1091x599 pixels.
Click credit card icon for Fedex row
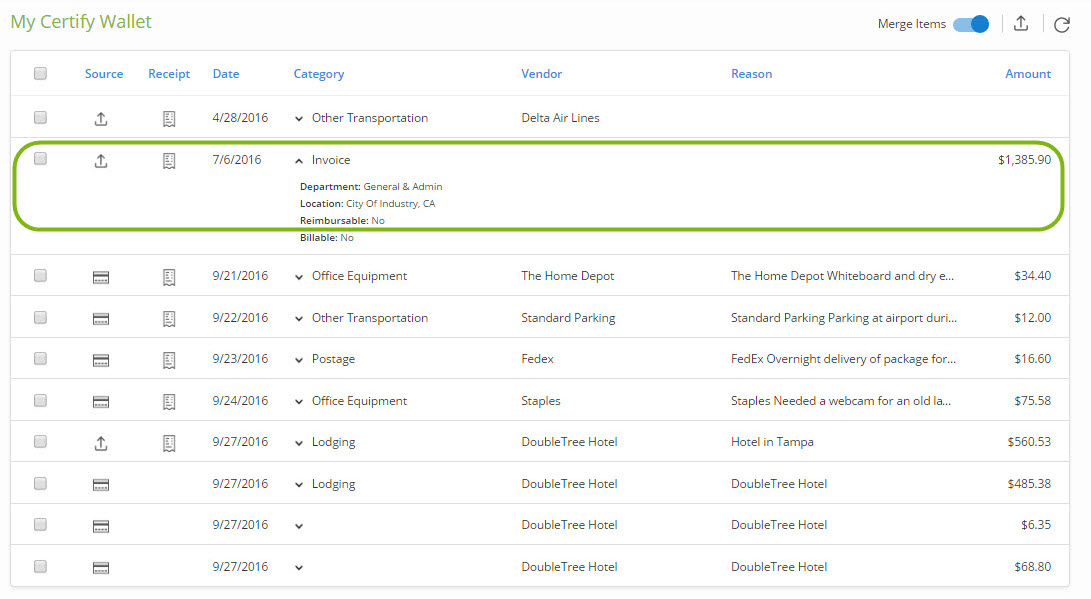point(101,360)
